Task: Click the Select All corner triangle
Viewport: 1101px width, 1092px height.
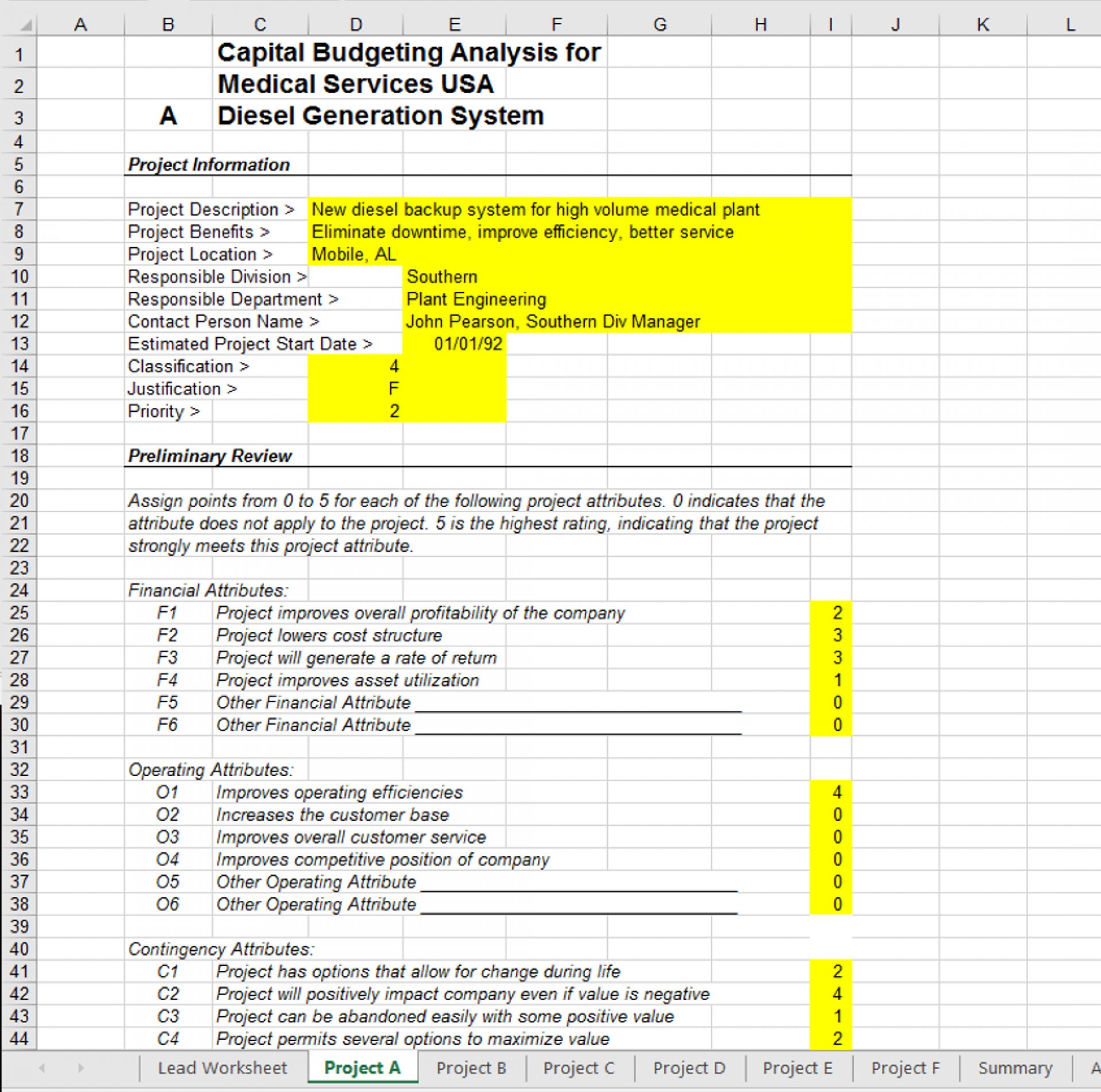Action: coord(27,25)
